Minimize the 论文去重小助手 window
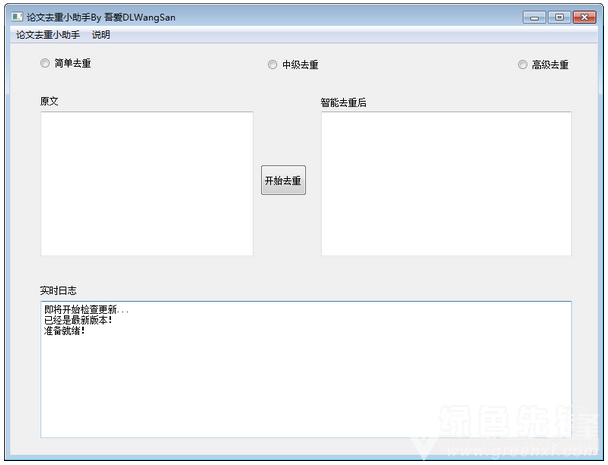 tap(535, 17)
